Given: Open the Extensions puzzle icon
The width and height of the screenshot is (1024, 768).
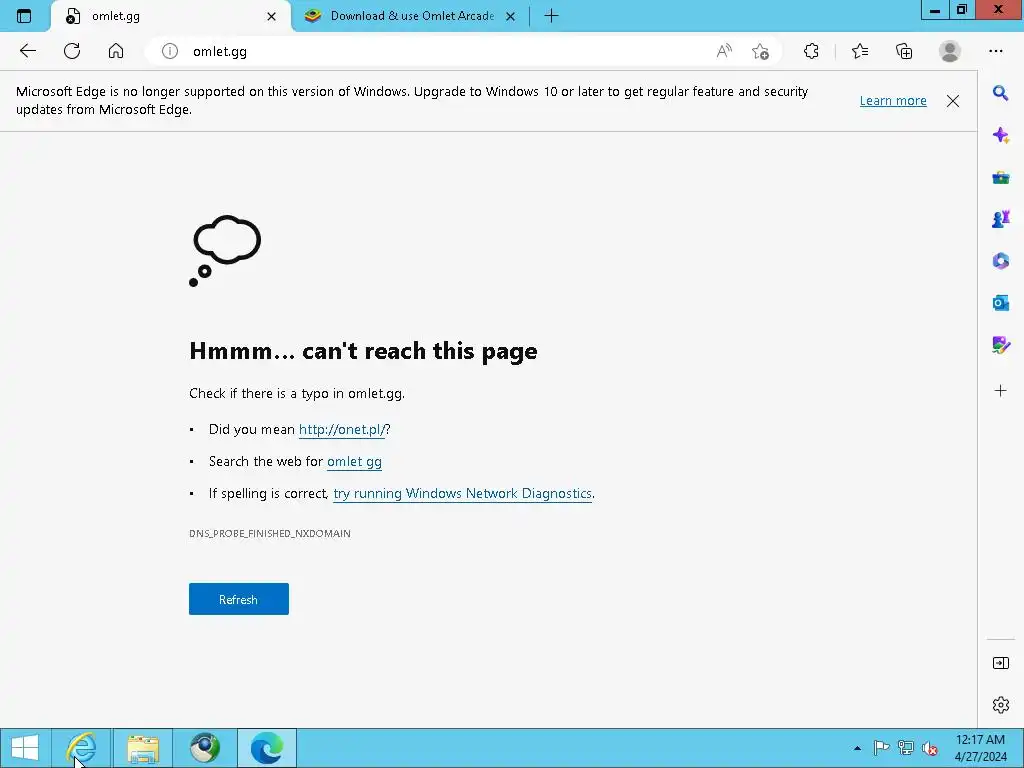Looking at the screenshot, I should click(811, 51).
